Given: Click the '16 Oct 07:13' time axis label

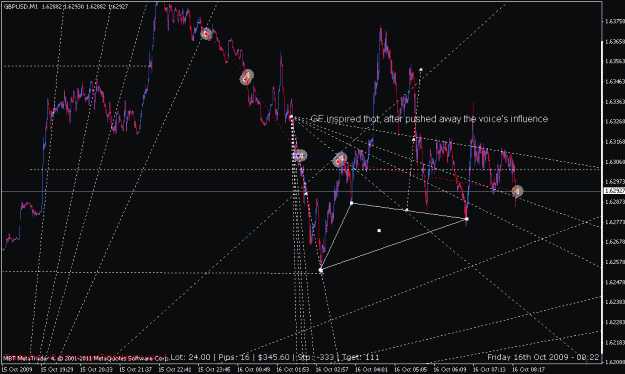Looking at the screenshot, I should tap(489, 370).
